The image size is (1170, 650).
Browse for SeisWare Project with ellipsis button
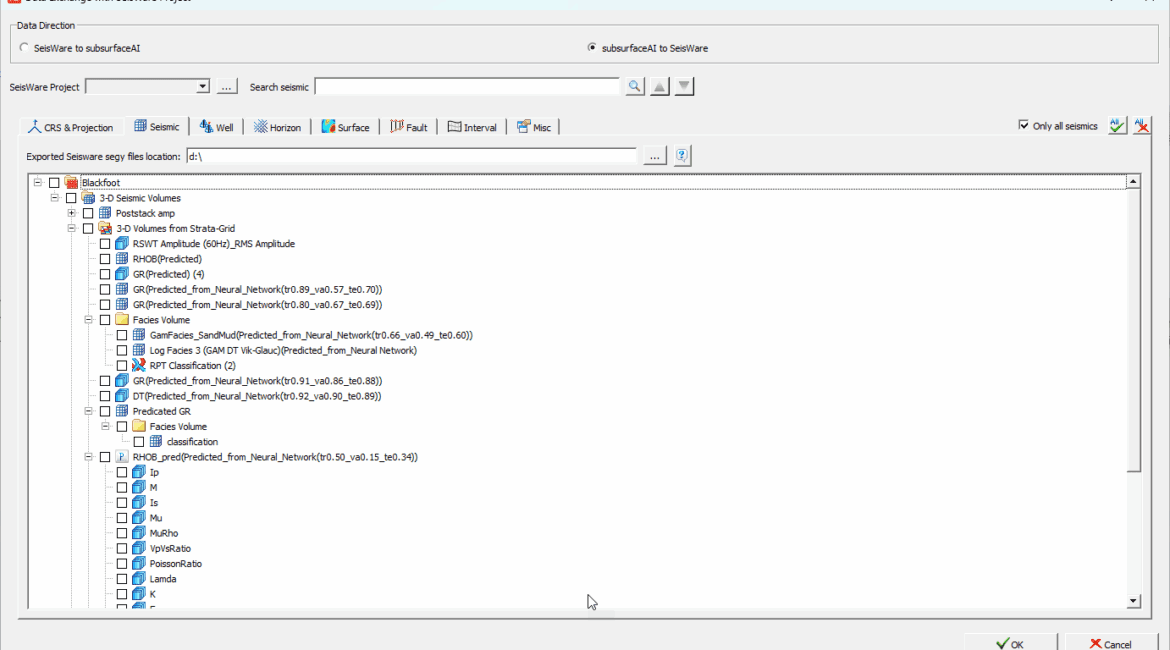pos(226,87)
